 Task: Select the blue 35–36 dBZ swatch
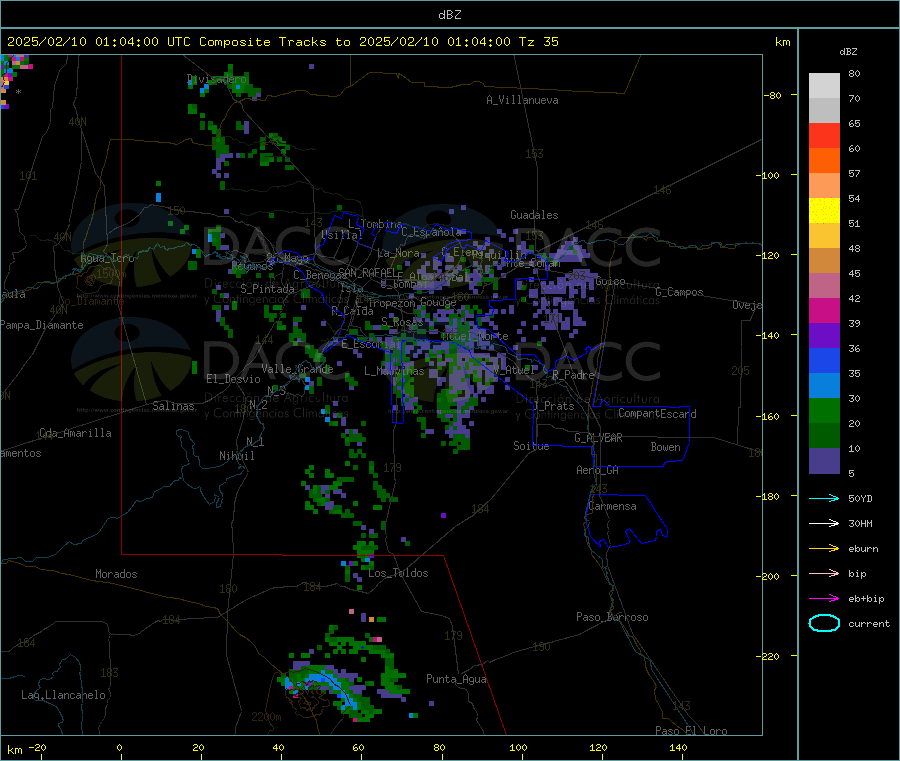pyautogui.click(x=824, y=360)
